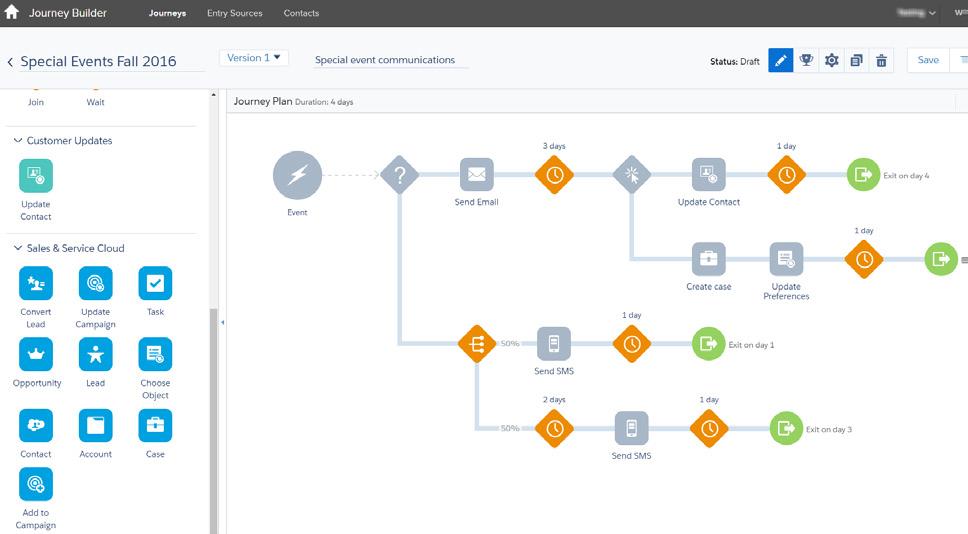Click the 2 days wait node
This screenshot has width=968, height=534.
554,428
